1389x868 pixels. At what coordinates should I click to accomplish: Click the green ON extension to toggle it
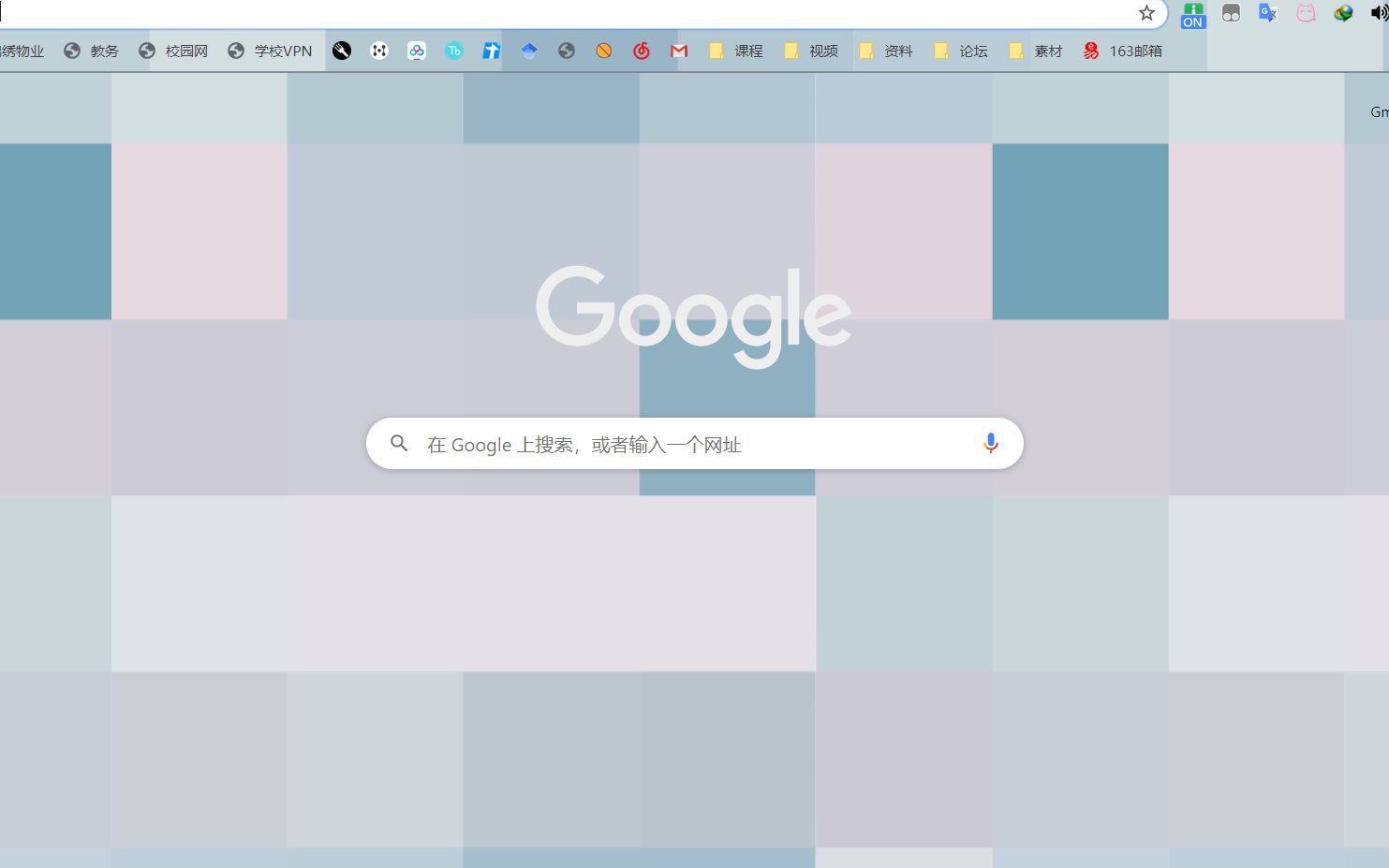pyautogui.click(x=1191, y=13)
